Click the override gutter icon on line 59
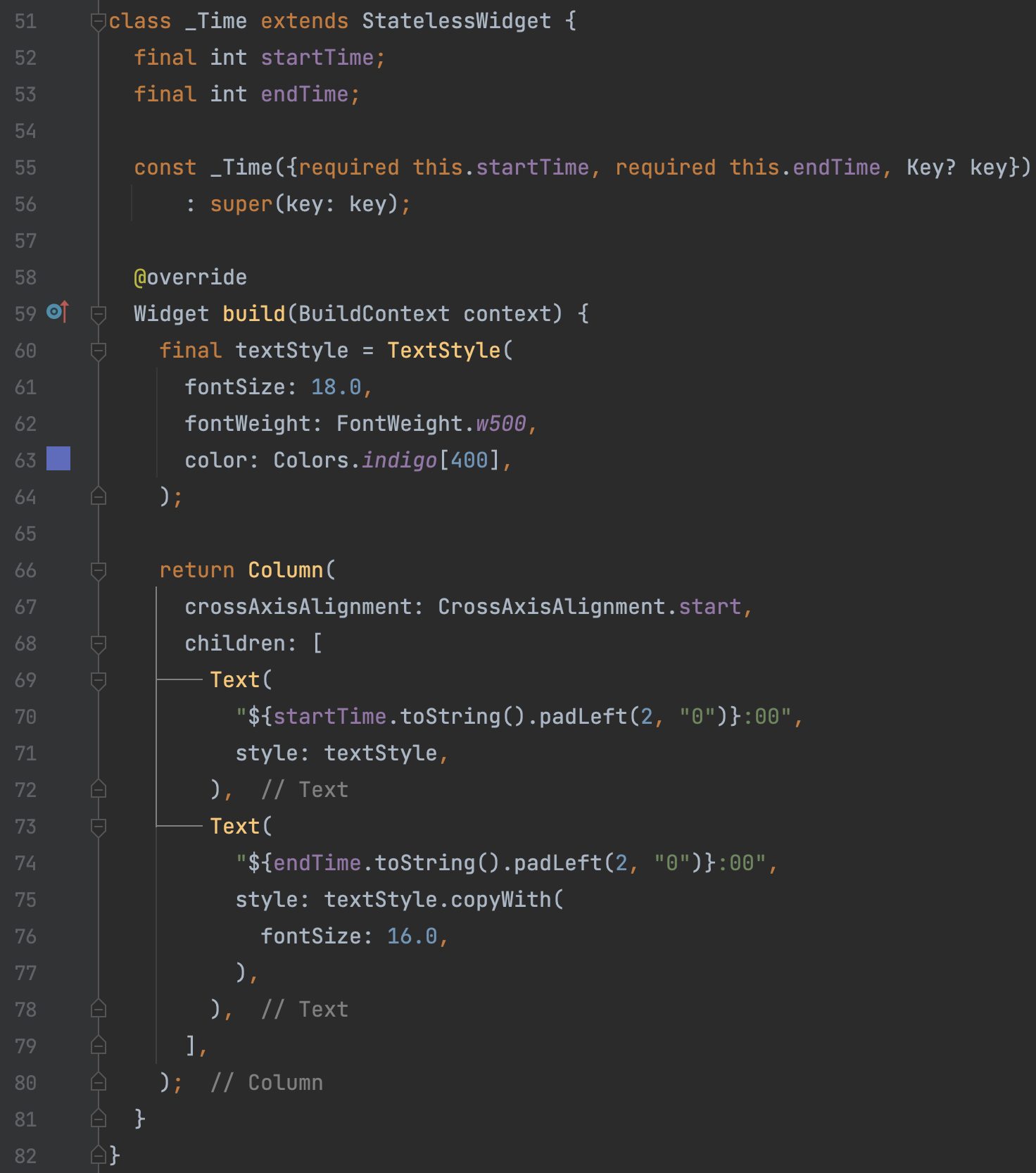This screenshot has width=1036, height=1173. pos(58,311)
